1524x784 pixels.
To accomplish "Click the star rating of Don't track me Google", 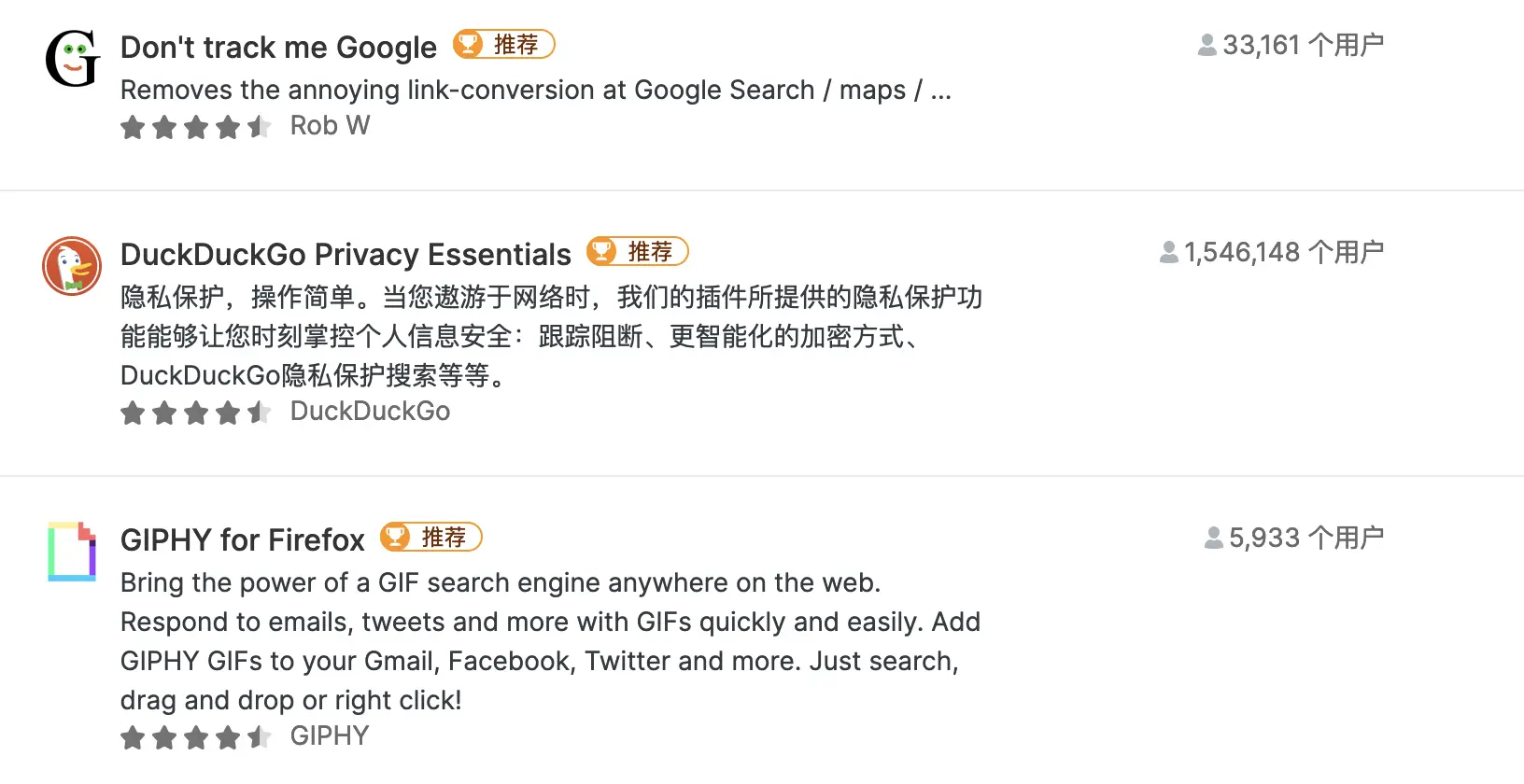I will 196,126.
